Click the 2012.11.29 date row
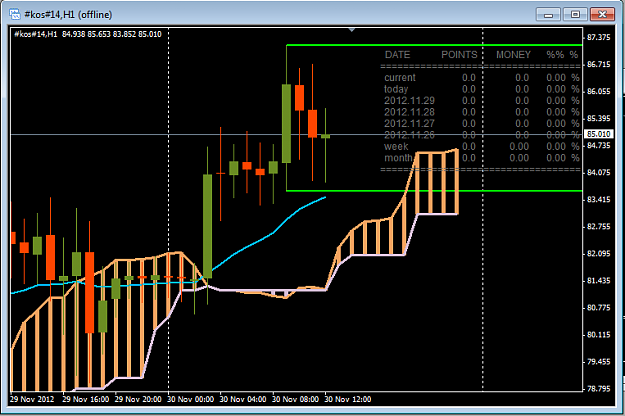The height and width of the screenshot is (416, 625). [x=482, y=101]
